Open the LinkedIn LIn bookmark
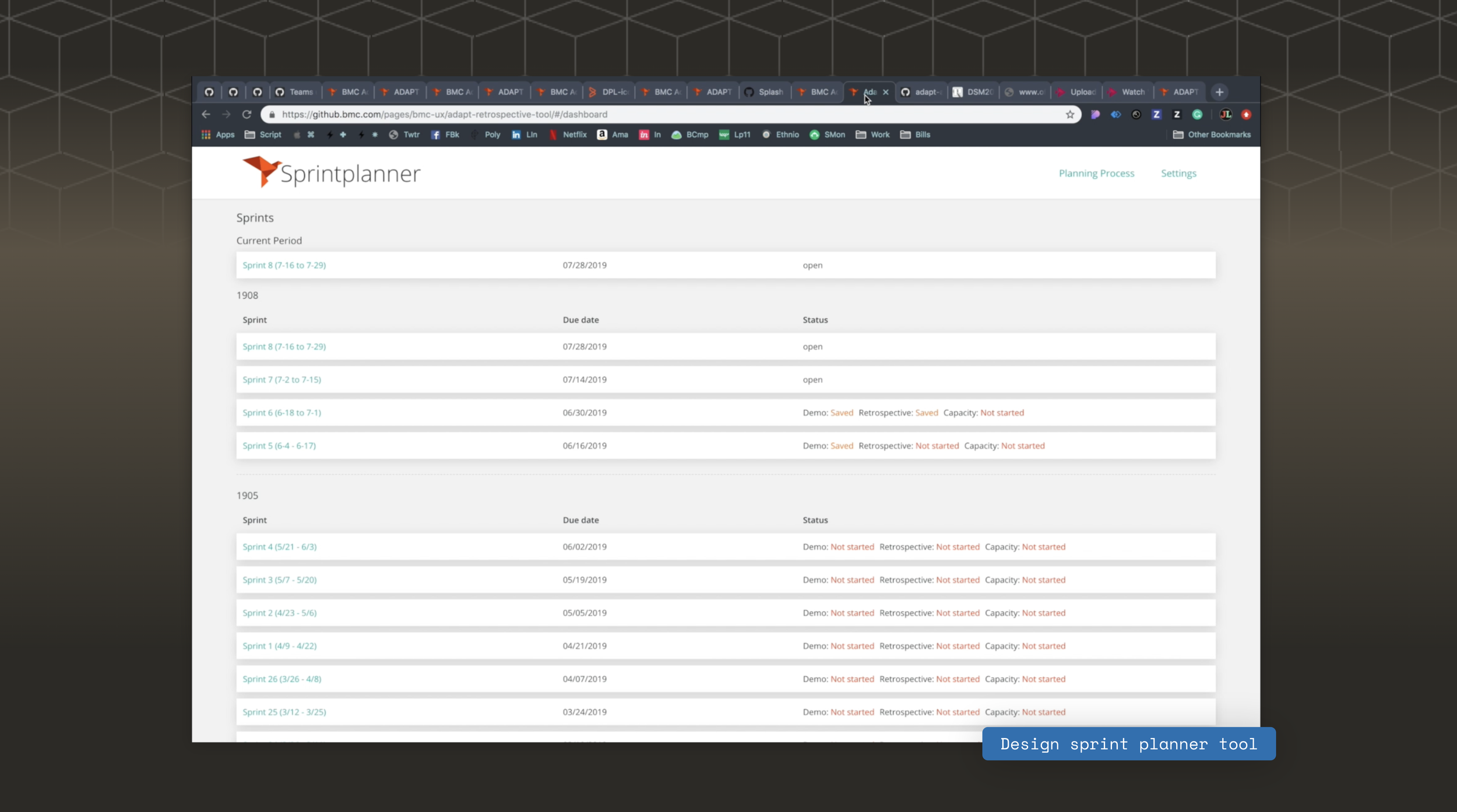The width and height of the screenshot is (1457, 812). [524, 135]
